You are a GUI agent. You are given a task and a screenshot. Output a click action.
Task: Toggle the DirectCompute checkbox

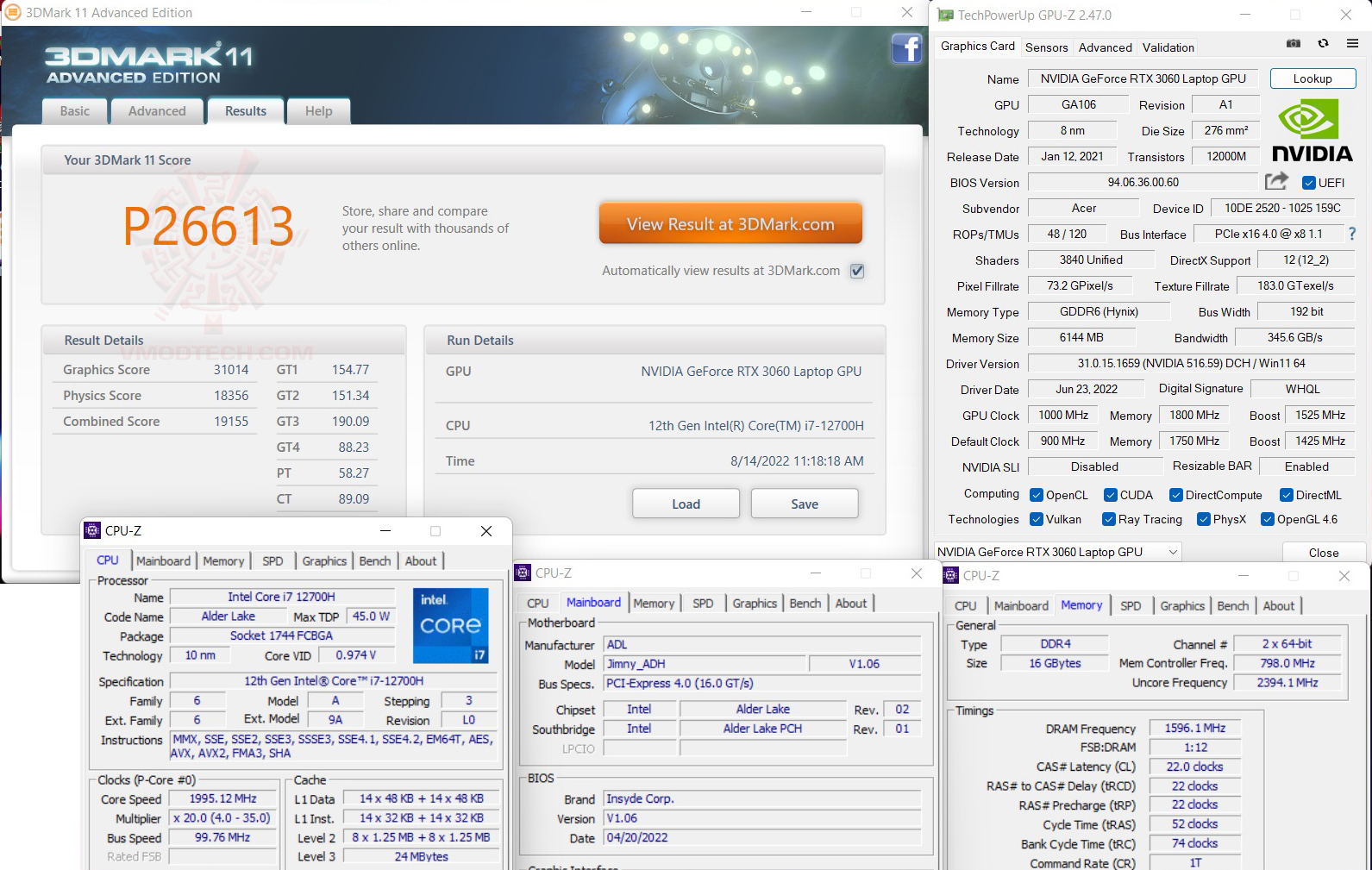pos(1176,495)
